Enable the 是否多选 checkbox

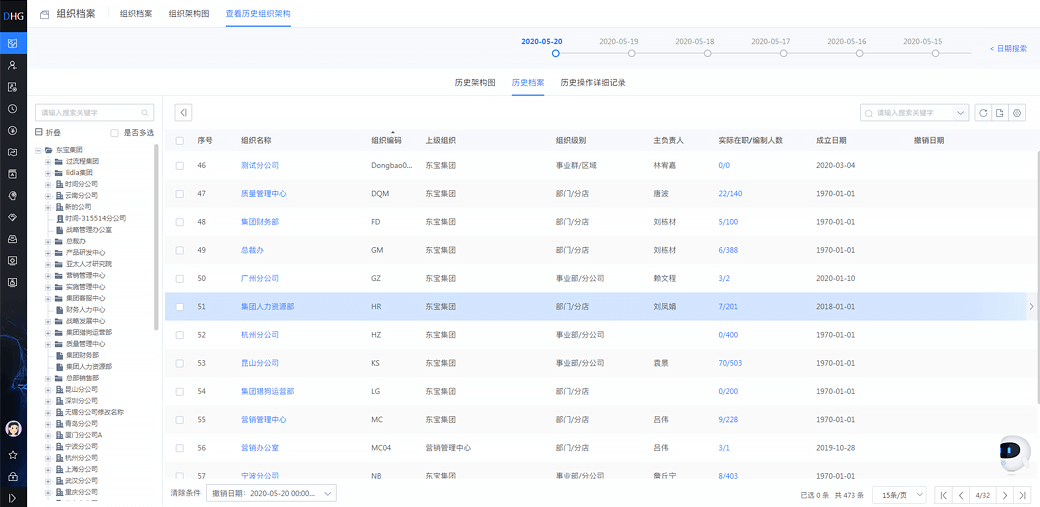(115, 133)
